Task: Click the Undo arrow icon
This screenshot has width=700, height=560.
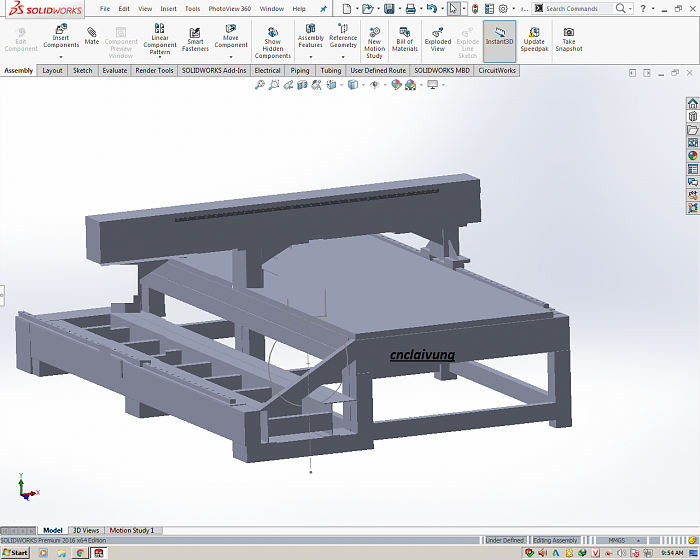Action: click(431, 8)
